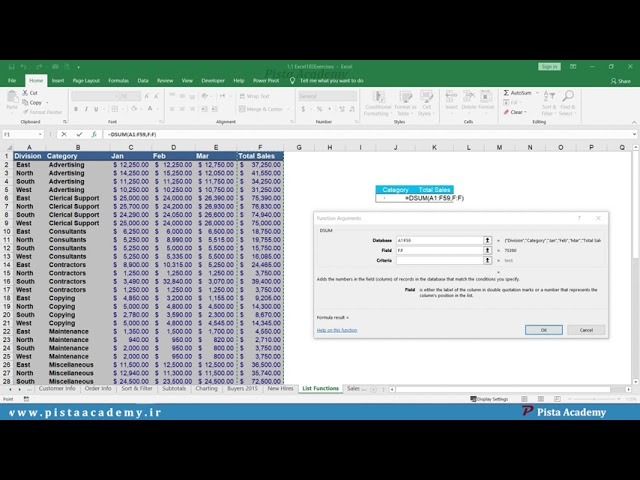
Task: Switch to the Data ribbon tab
Action: pyautogui.click(x=143, y=81)
